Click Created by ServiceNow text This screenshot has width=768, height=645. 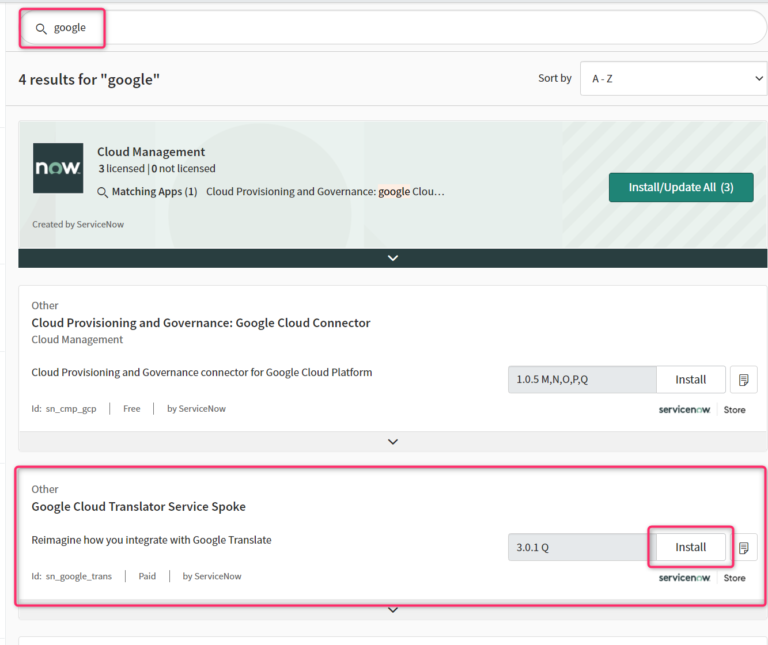78,224
